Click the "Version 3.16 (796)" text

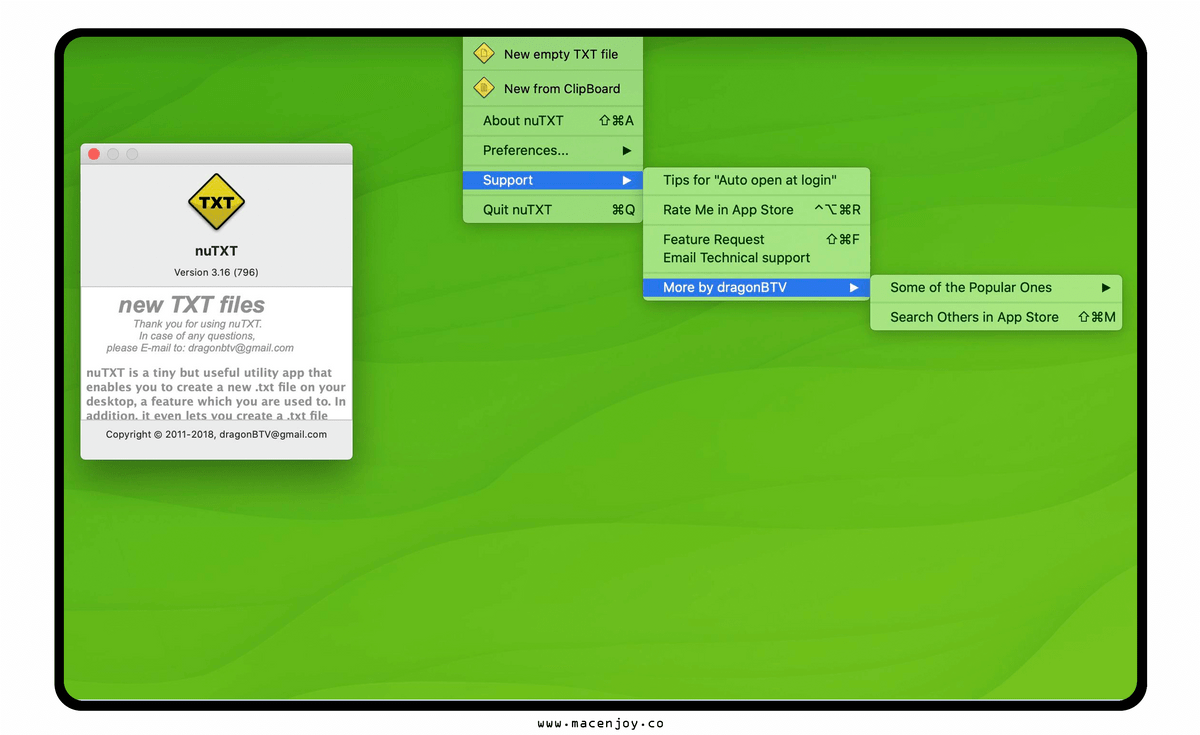pyautogui.click(x=216, y=272)
